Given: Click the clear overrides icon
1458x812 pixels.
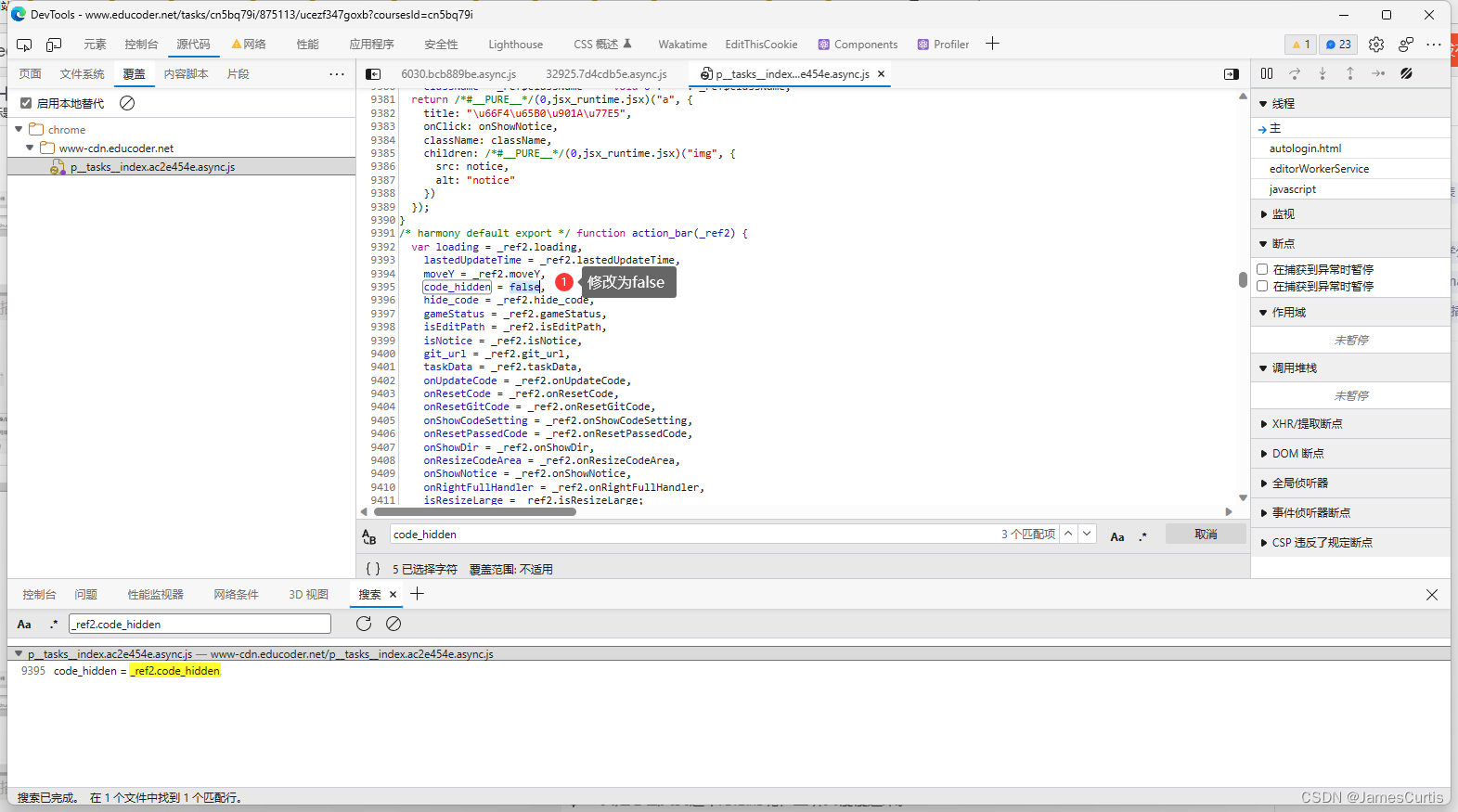Looking at the screenshot, I should [127, 103].
